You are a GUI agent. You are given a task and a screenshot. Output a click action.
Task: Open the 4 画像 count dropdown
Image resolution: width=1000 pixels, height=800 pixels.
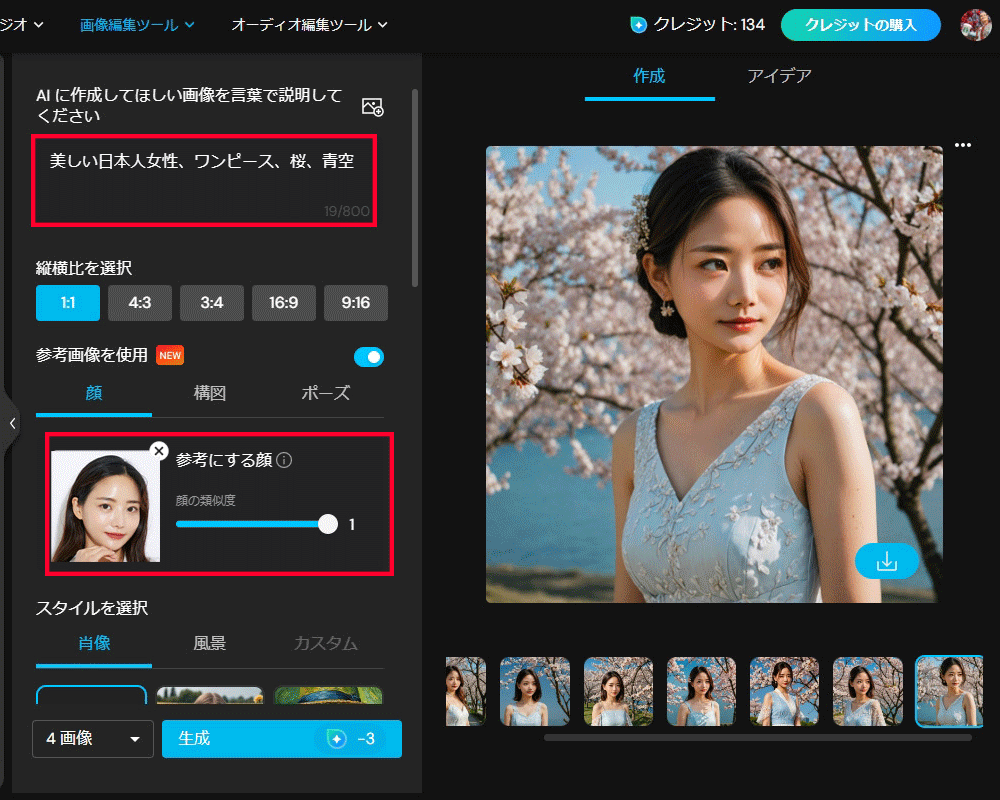click(x=92, y=739)
